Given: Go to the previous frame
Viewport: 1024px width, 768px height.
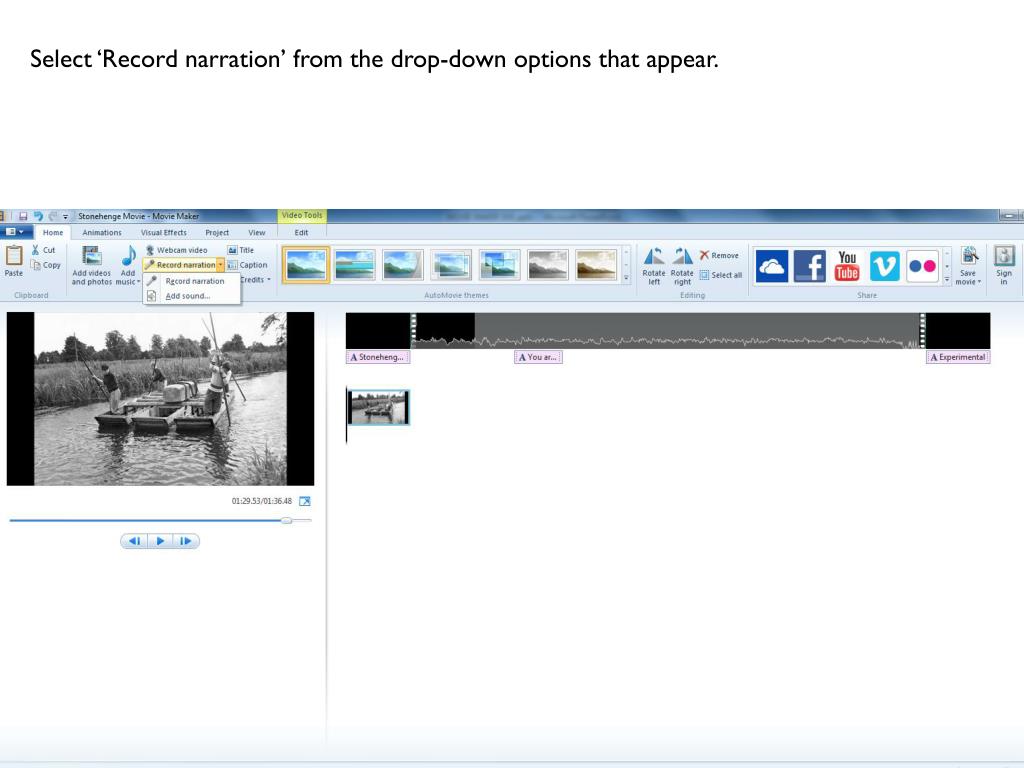Looking at the screenshot, I should [135, 541].
